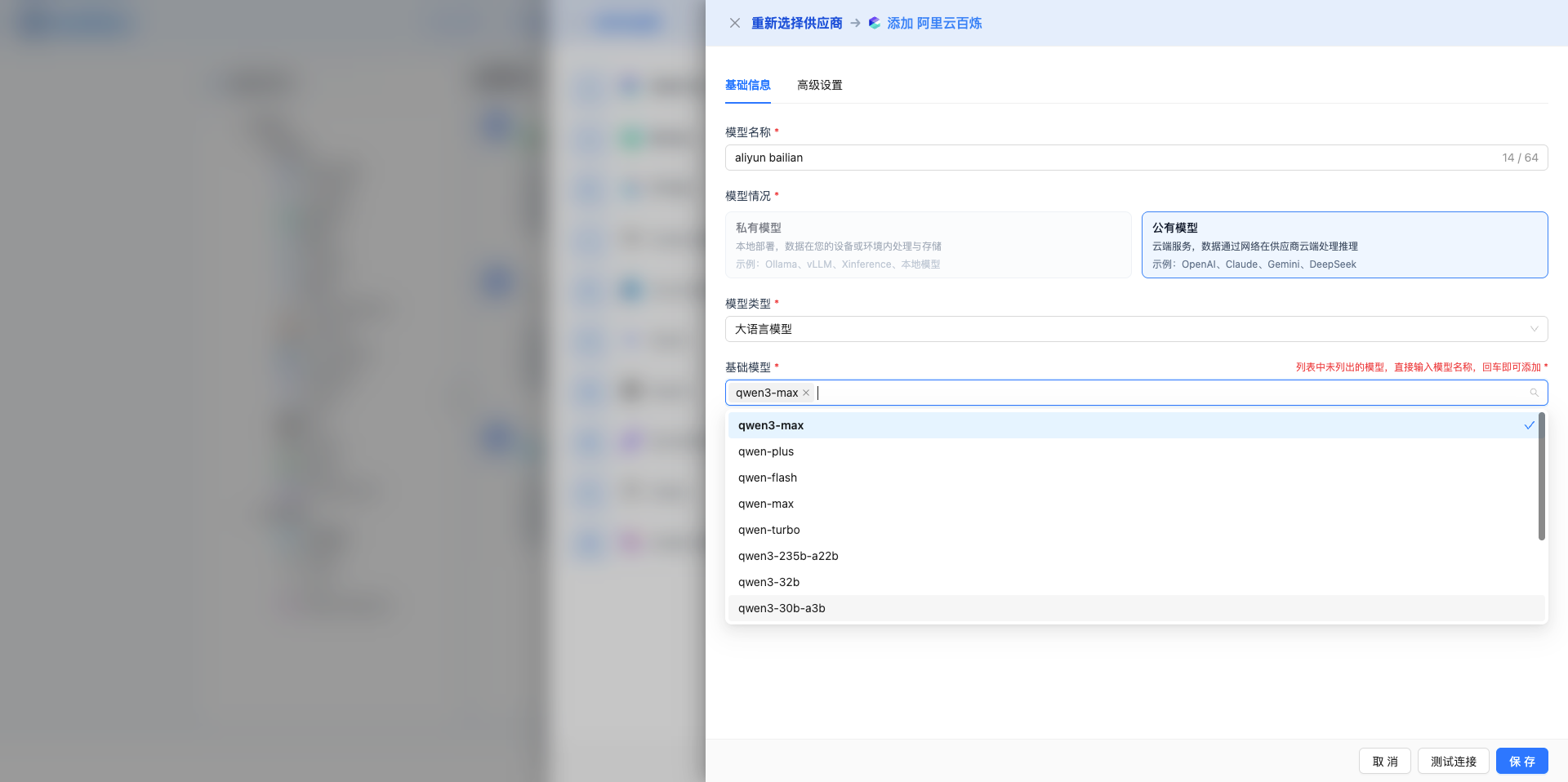Close the dialog with the X icon
The height and width of the screenshot is (782, 1568).
click(734, 23)
